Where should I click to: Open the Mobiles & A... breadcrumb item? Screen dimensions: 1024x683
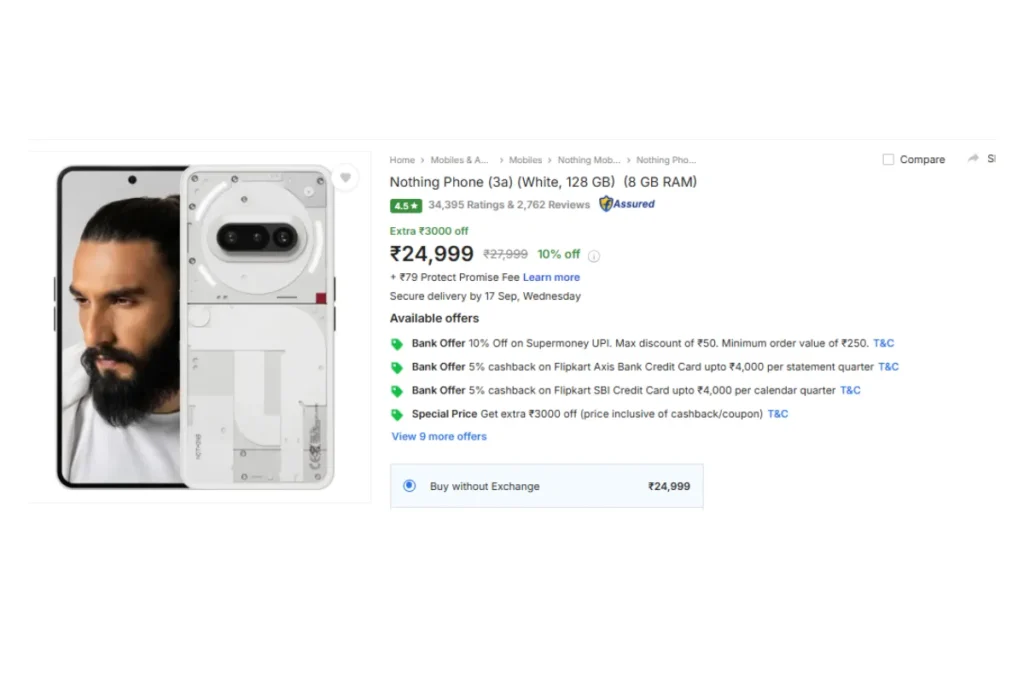tap(460, 160)
